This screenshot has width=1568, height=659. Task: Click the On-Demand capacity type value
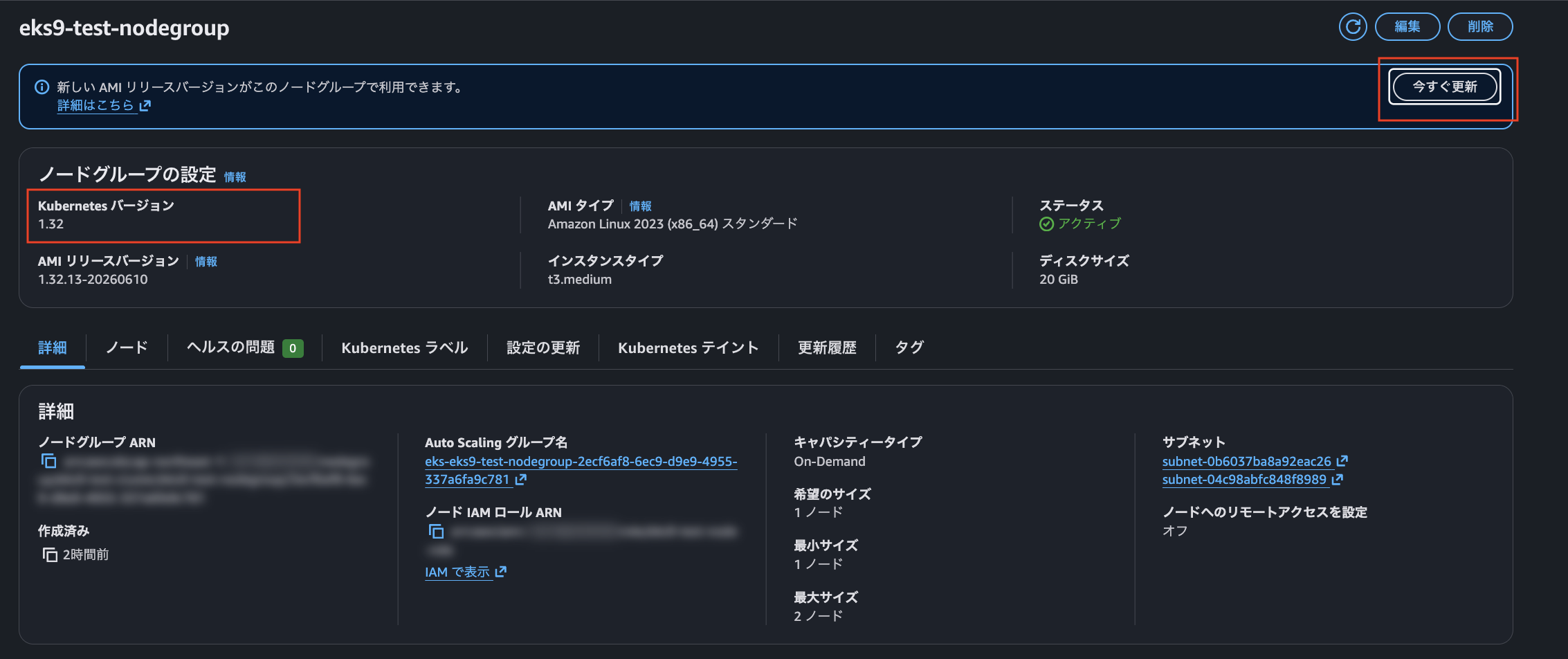[x=830, y=462]
